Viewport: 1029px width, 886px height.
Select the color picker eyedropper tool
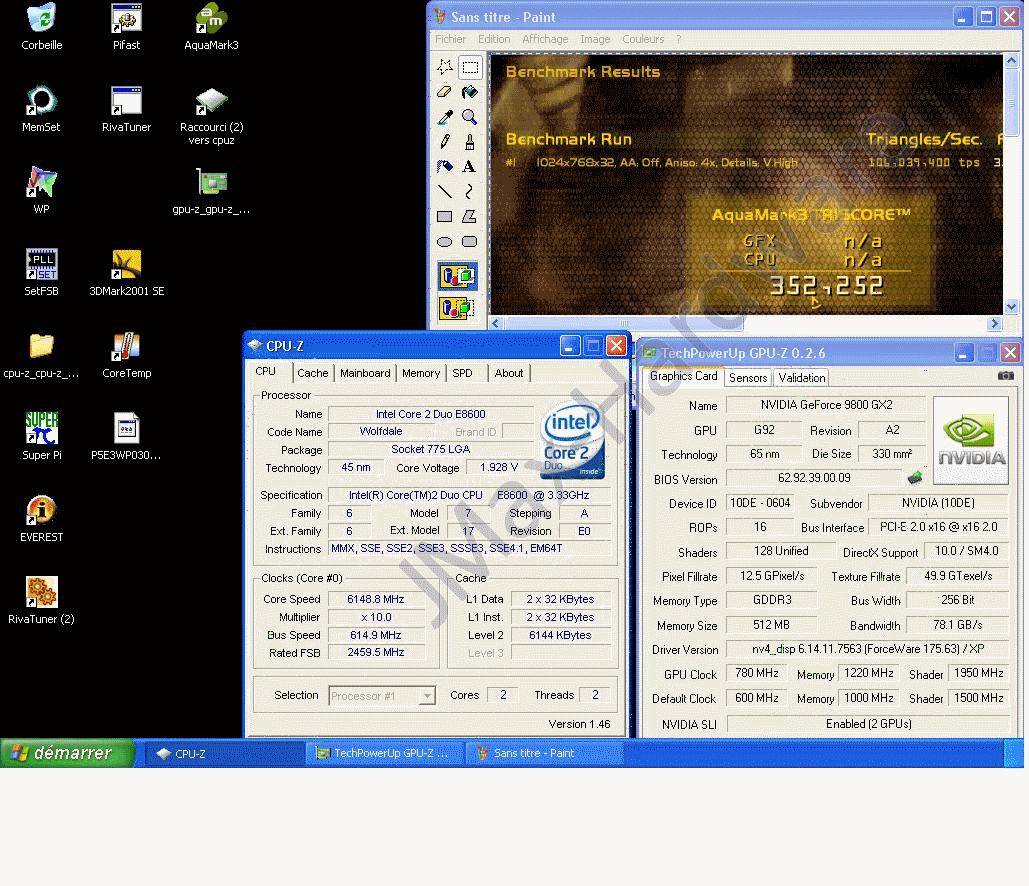click(x=445, y=117)
